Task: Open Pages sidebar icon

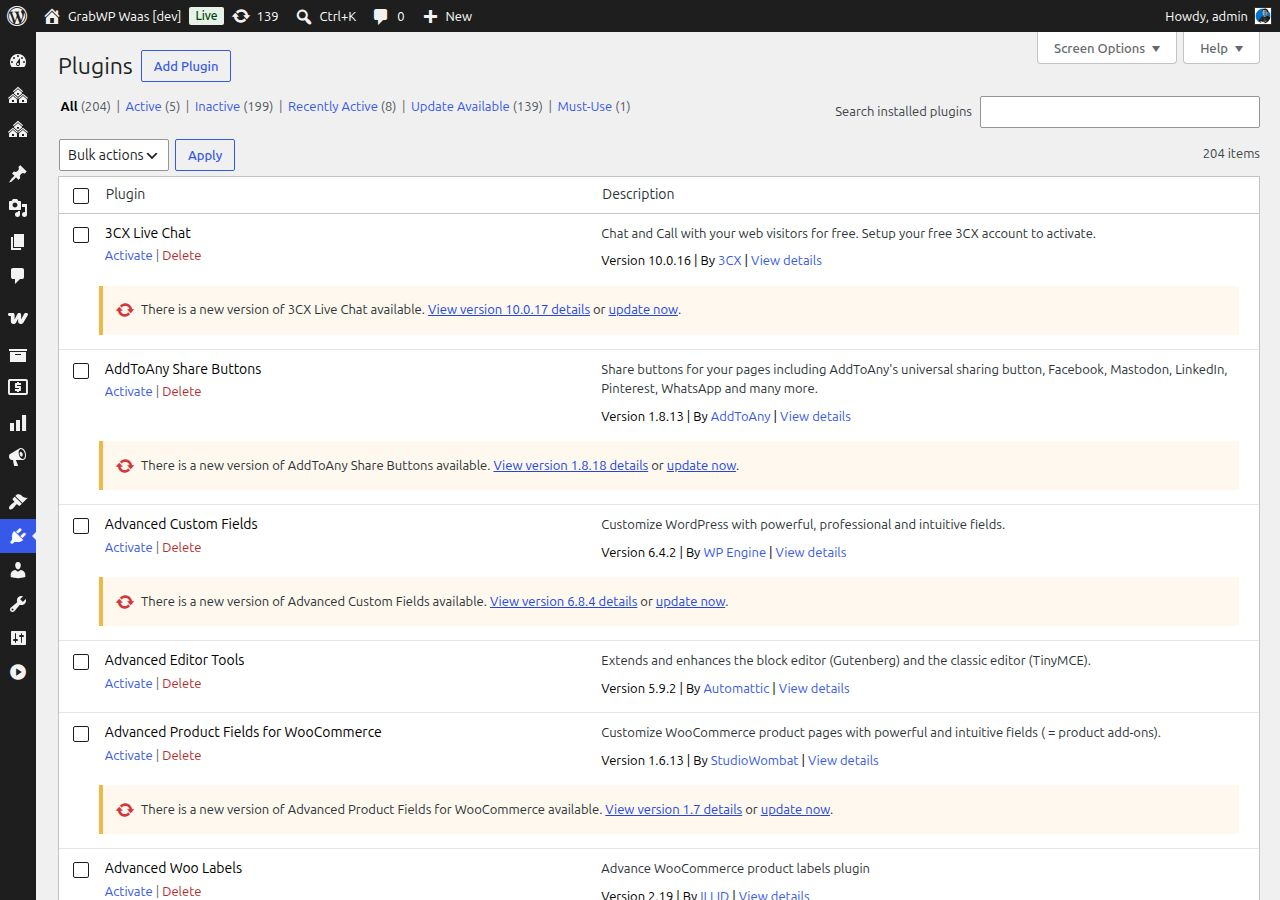Action: pyautogui.click(x=18, y=242)
